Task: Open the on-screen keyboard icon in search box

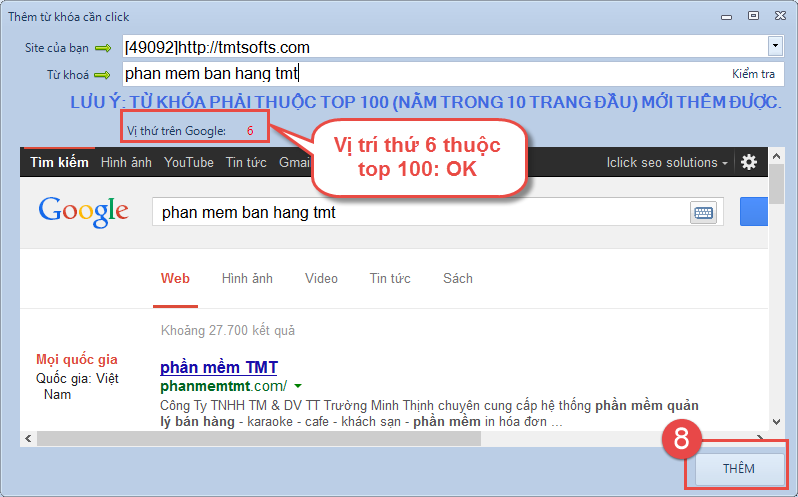Action: click(x=703, y=212)
